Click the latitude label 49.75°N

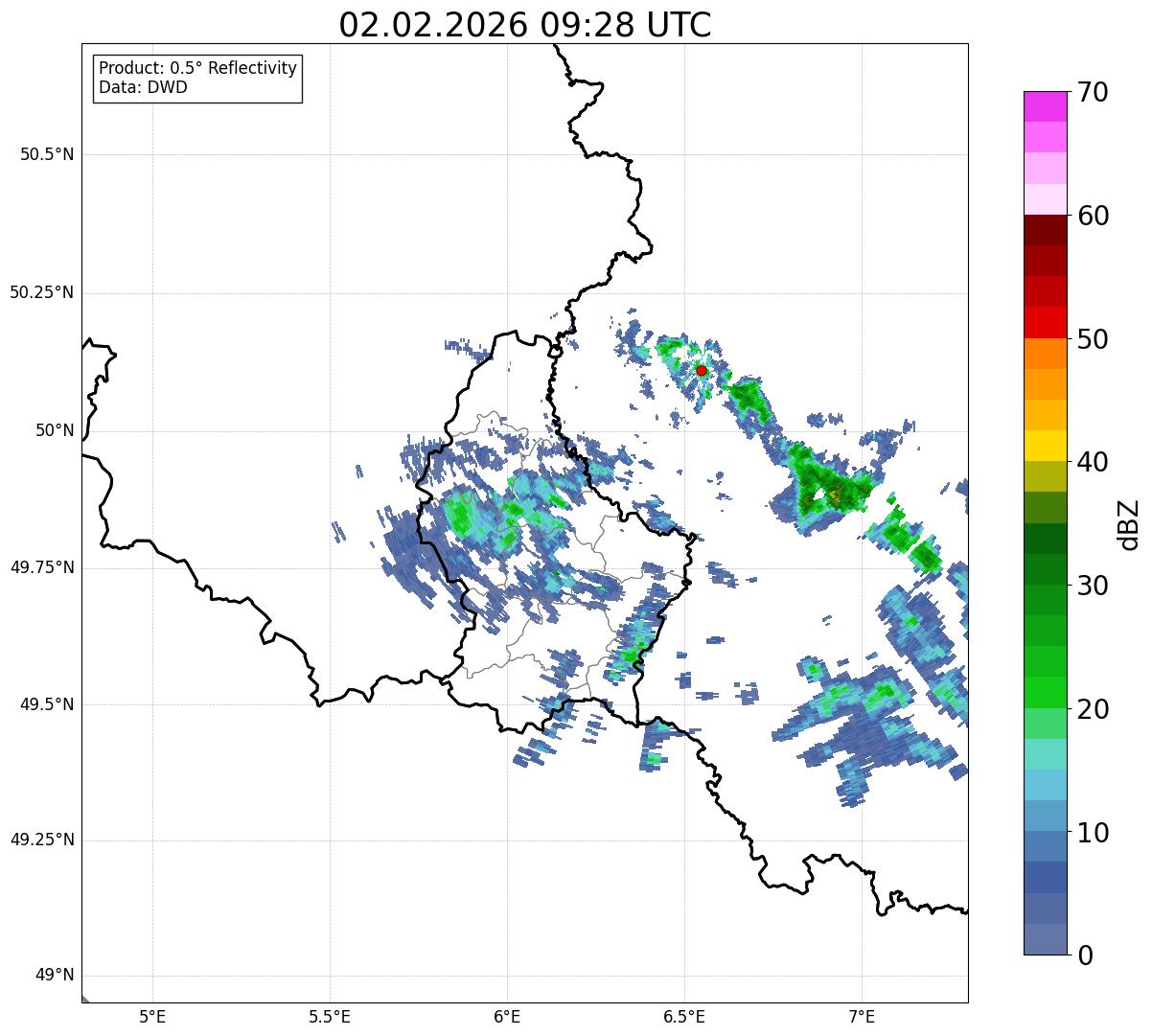click(x=42, y=567)
